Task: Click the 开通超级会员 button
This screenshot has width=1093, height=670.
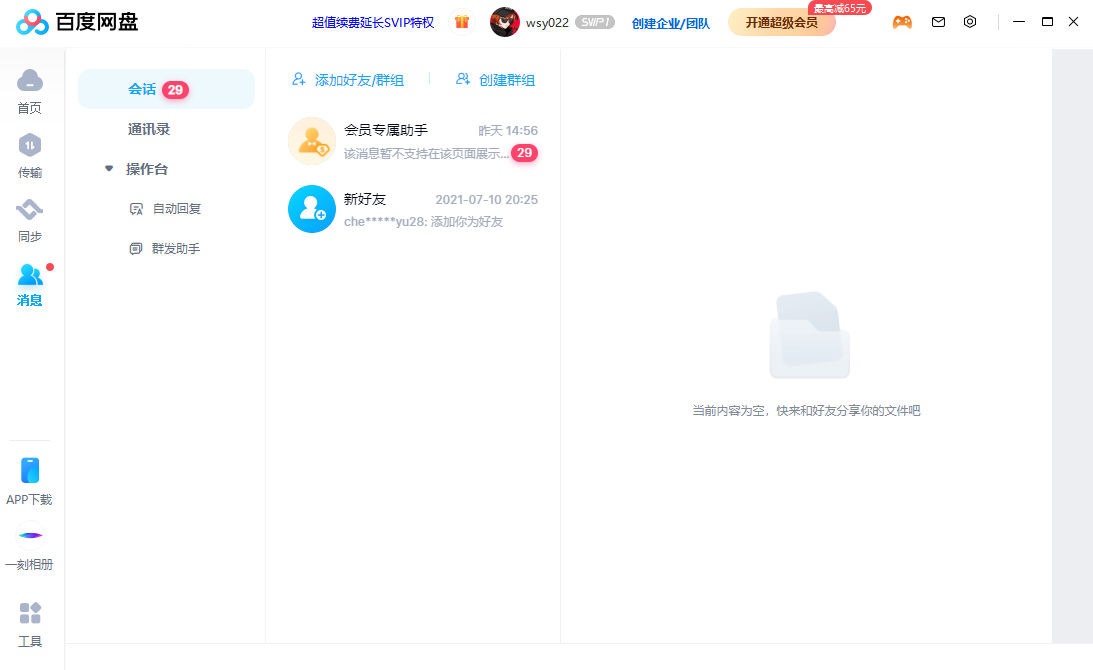Action: 781,22
